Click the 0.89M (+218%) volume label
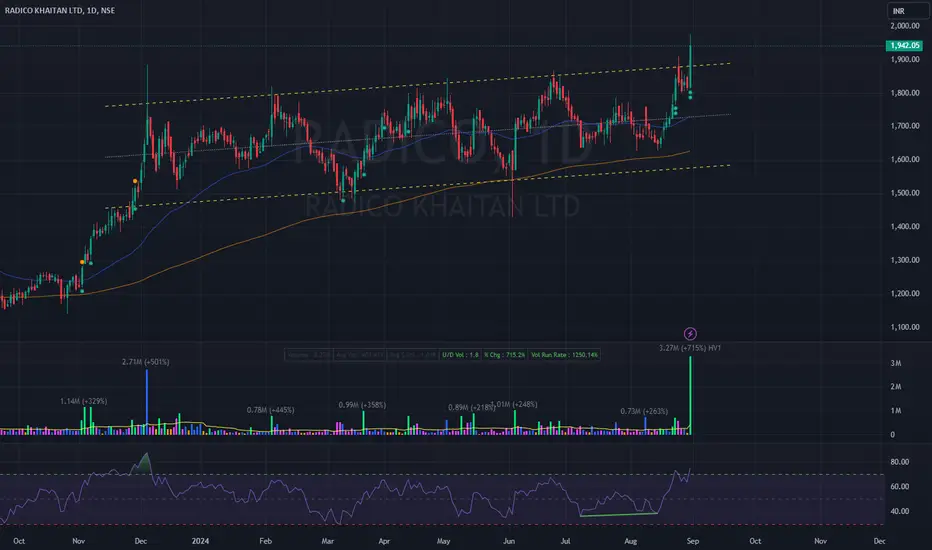932x550 pixels. (471, 407)
